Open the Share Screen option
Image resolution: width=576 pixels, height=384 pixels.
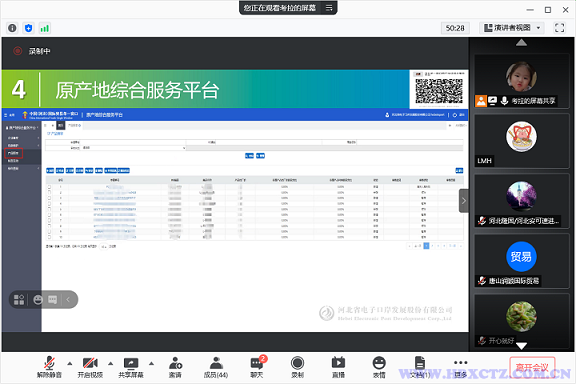coord(131,367)
